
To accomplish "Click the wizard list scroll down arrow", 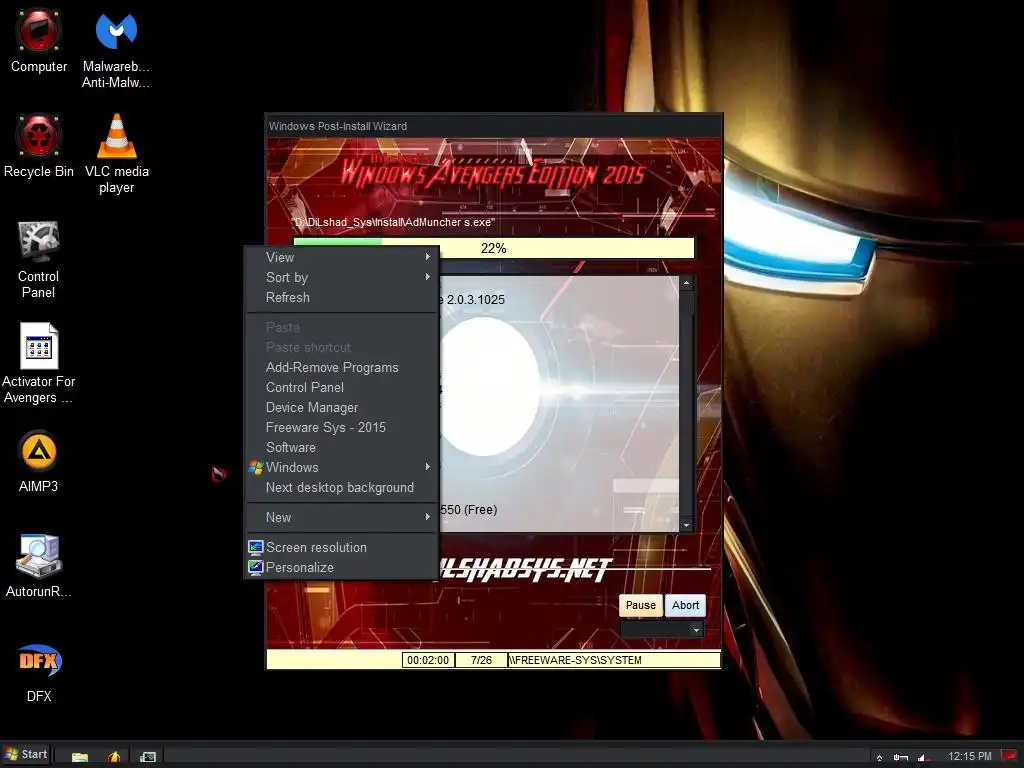I will (x=686, y=524).
